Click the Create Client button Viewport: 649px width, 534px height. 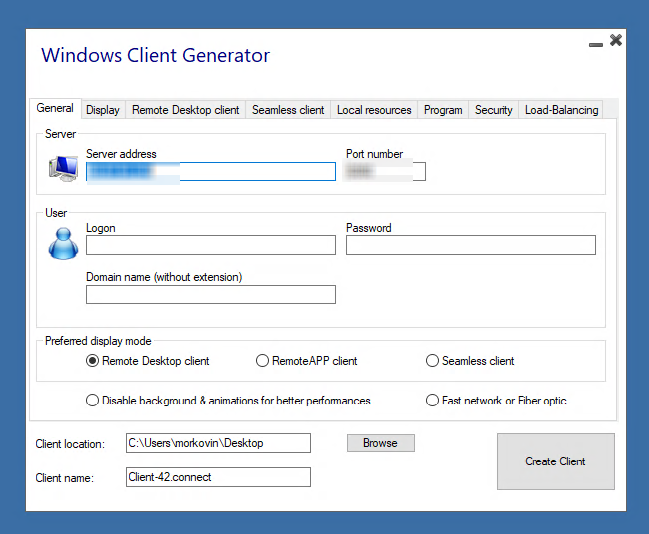coord(555,461)
